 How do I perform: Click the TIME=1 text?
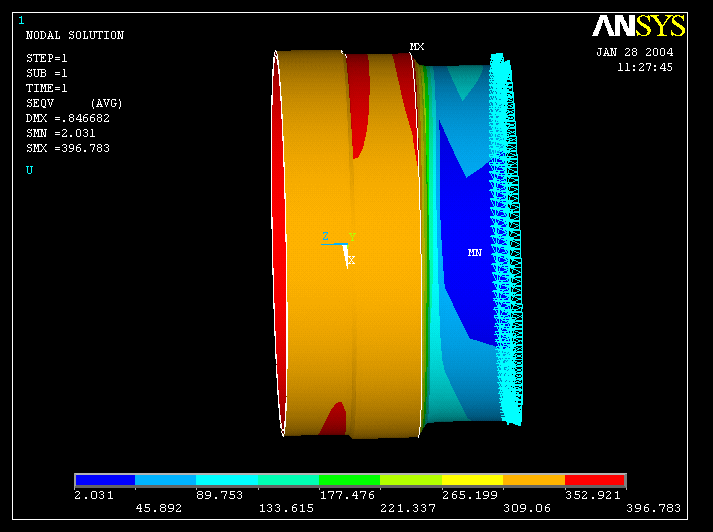tap(47, 88)
